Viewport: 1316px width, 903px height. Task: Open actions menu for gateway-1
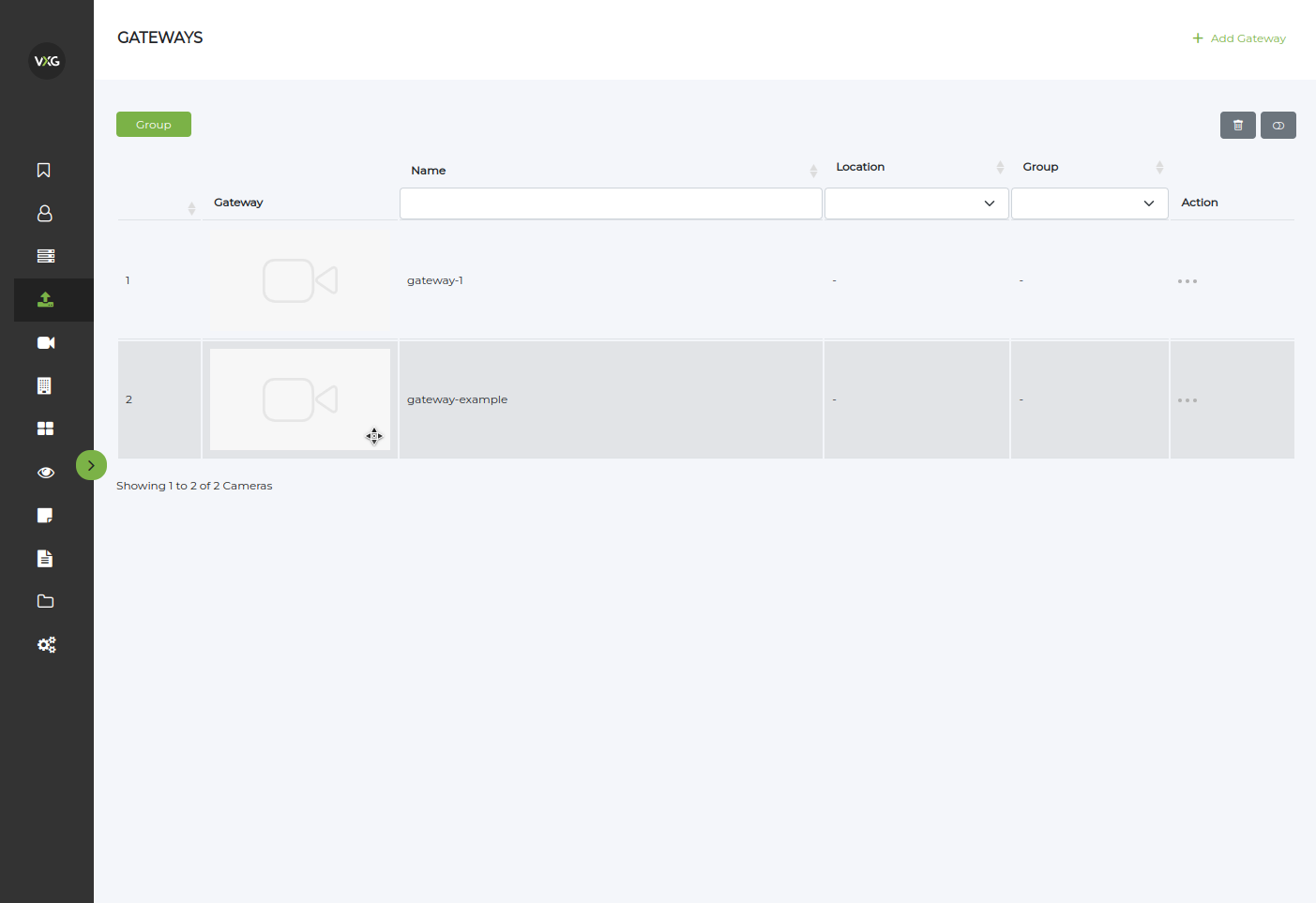[x=1187, y=281]
